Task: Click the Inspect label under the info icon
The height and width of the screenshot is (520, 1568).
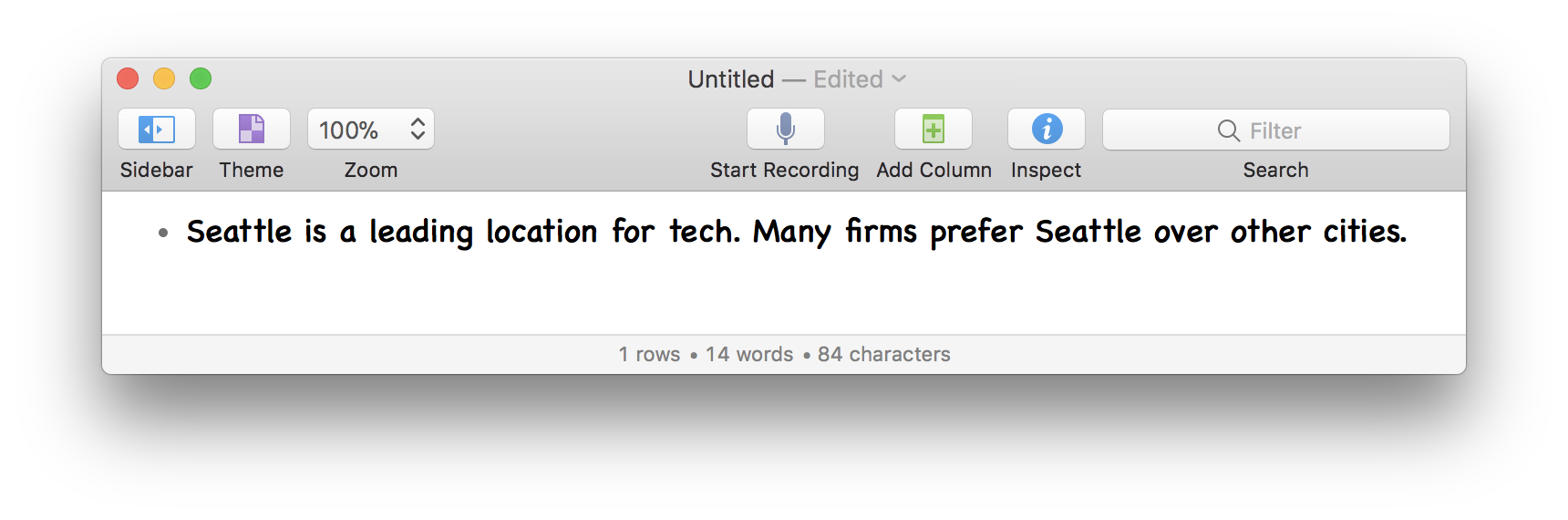Action: (x=1046, y=170)
